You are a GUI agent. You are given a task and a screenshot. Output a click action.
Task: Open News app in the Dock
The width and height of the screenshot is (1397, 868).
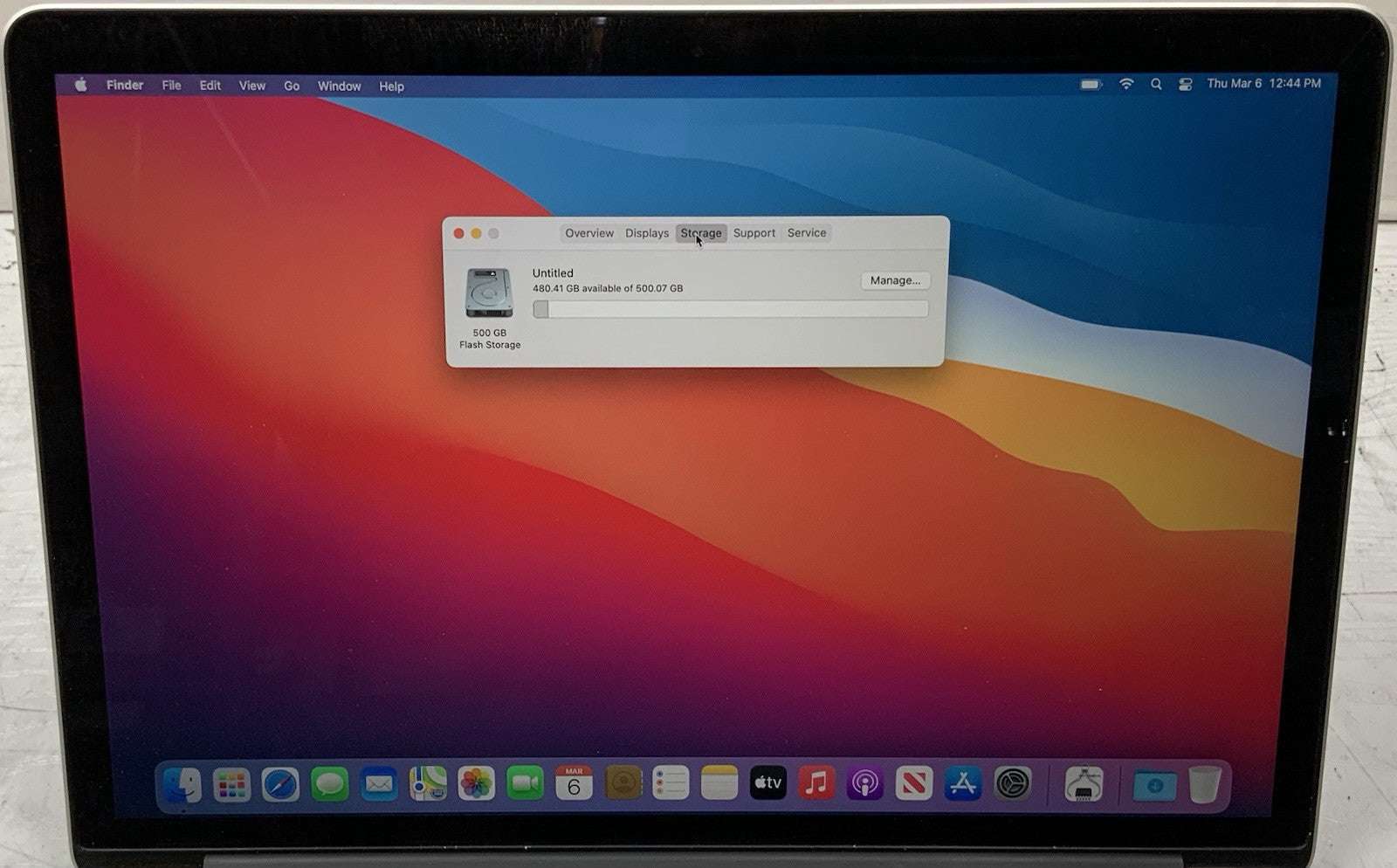click(x=914, y=783)
